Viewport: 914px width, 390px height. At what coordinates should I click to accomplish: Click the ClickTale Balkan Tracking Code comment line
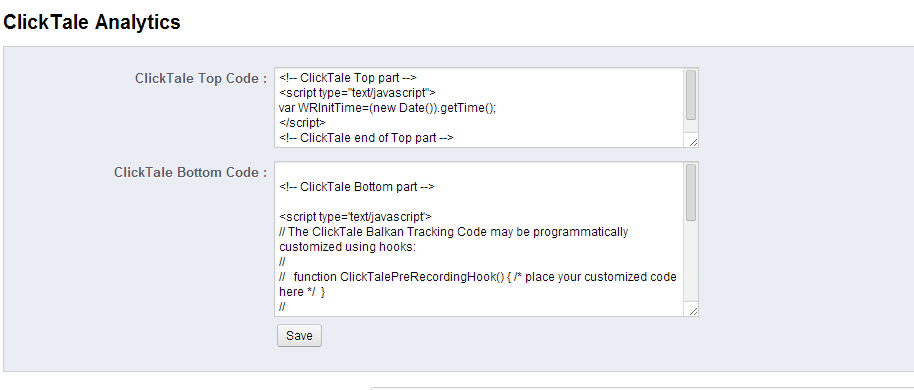(x=454, y=232)
